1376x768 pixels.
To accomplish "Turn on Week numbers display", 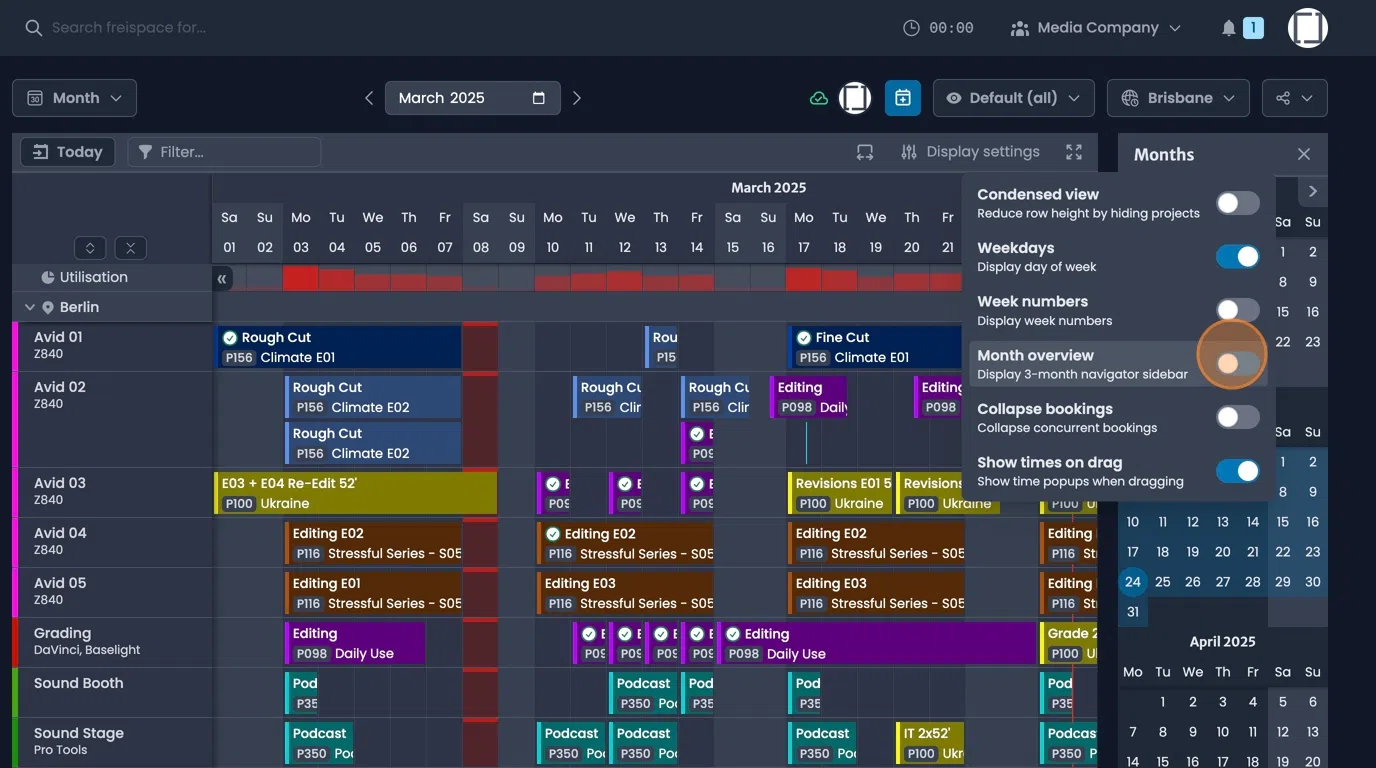I will 1237,309.
